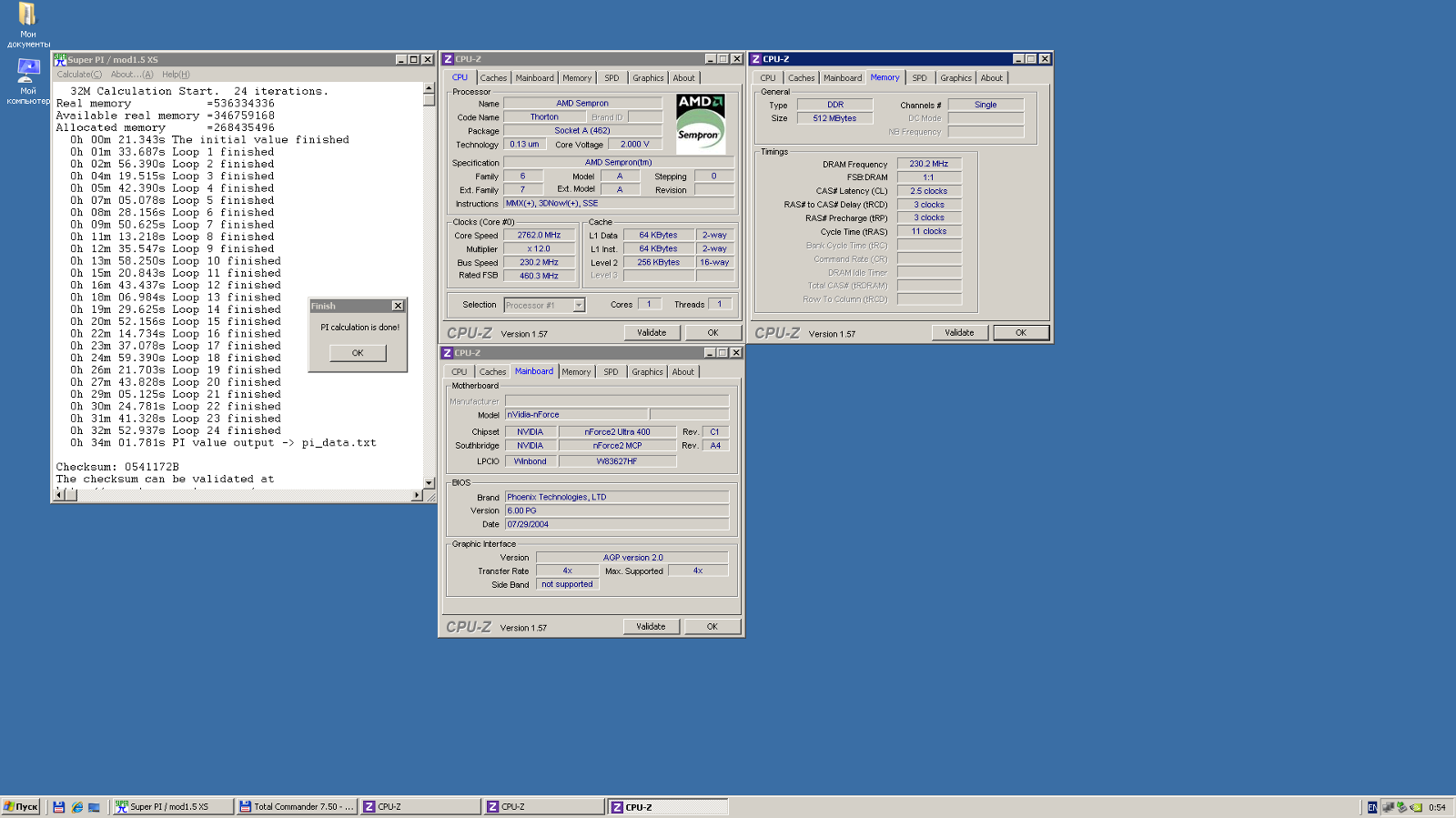Click the Safely Remove Hardware tray icon

1402,807
